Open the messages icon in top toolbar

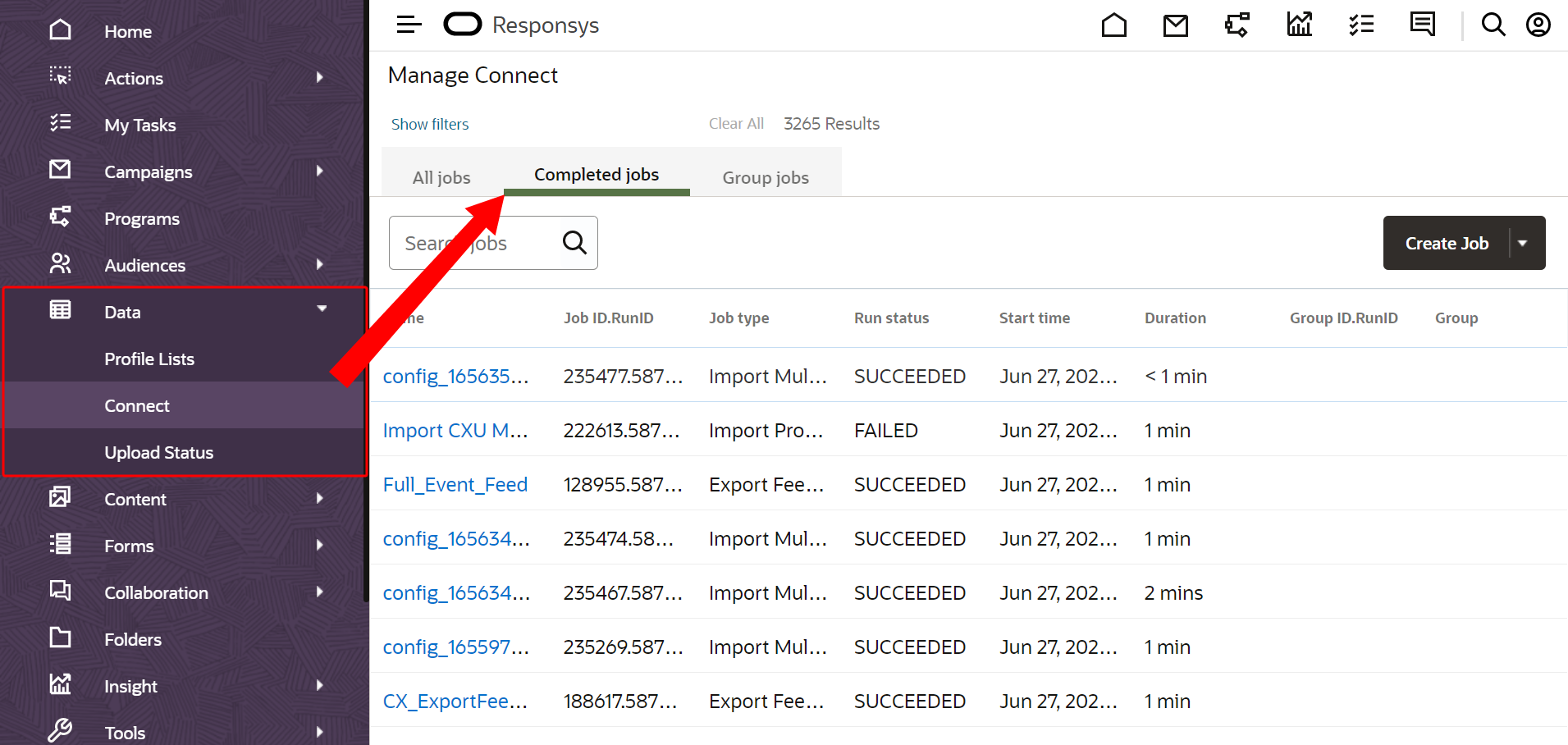[1423, 25]
